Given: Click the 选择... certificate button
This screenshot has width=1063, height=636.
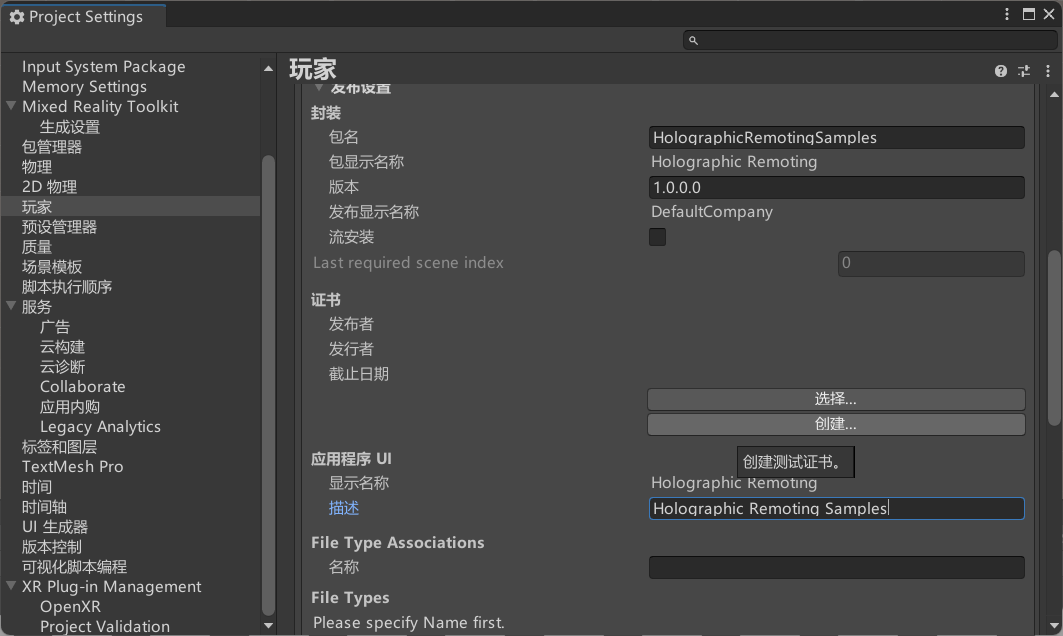Looking at the screenshot, I should coord(836,399).
